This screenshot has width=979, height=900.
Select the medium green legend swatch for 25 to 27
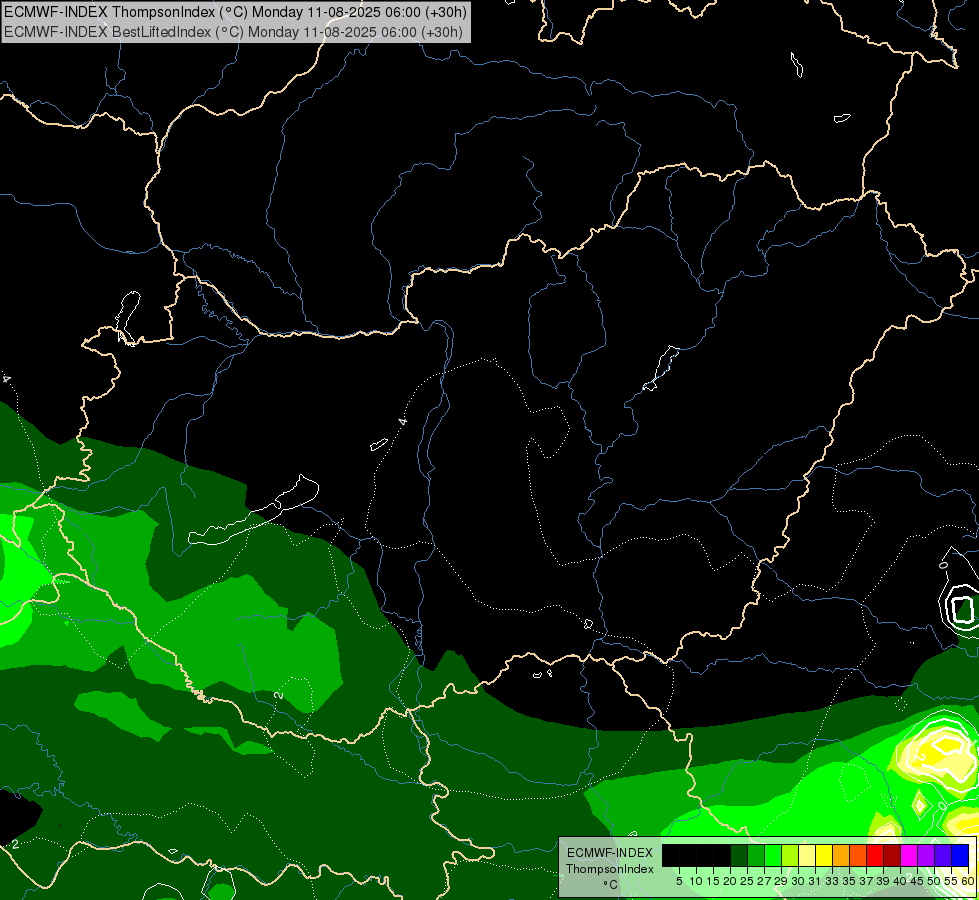pyautogui.click(x=756, y=855)
